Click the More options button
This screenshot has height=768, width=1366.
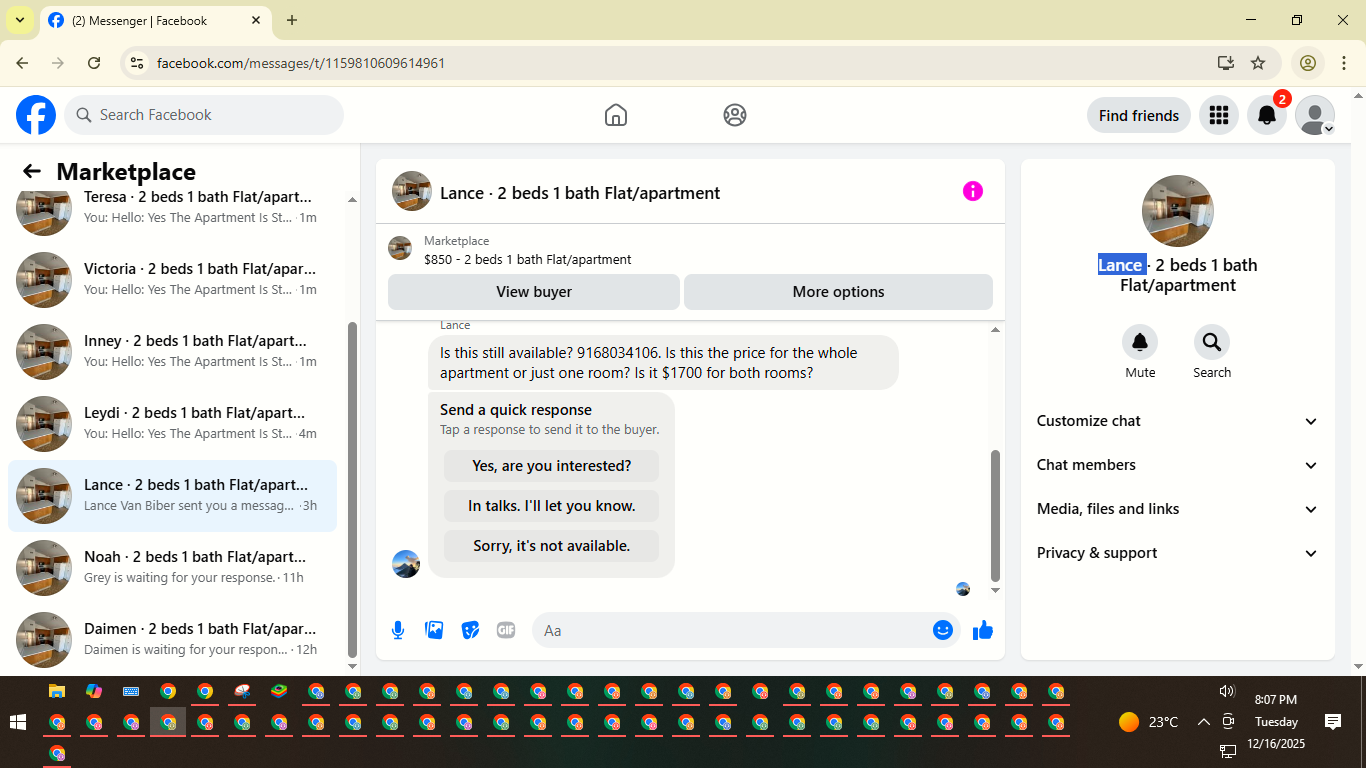[x=838, y=292]
